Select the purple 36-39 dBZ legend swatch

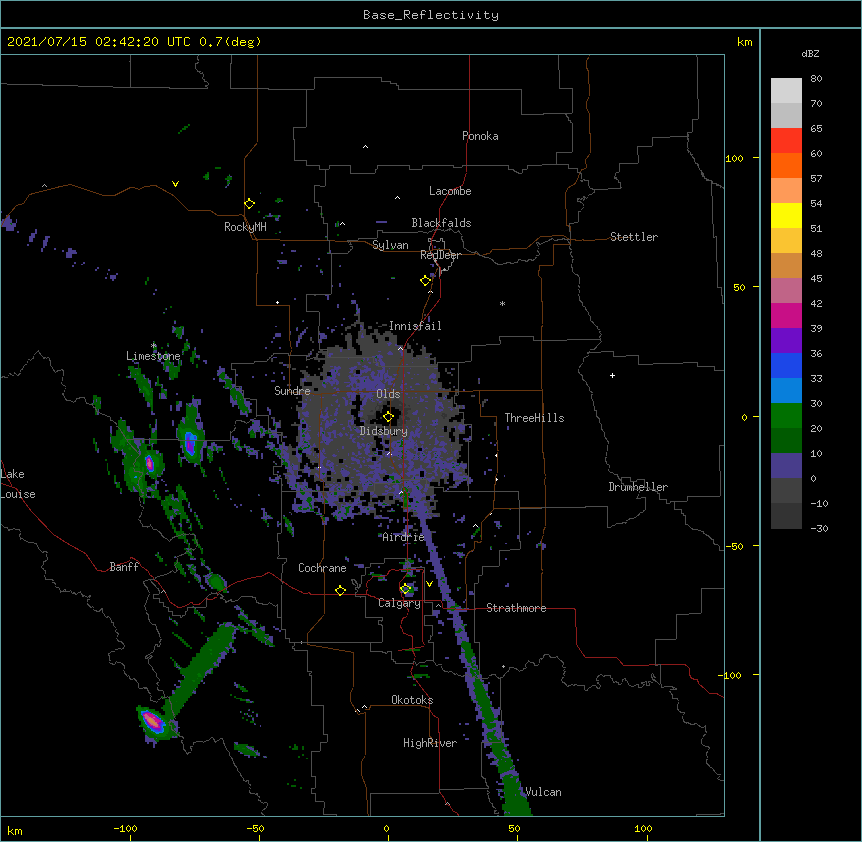(x=786, y=340)
